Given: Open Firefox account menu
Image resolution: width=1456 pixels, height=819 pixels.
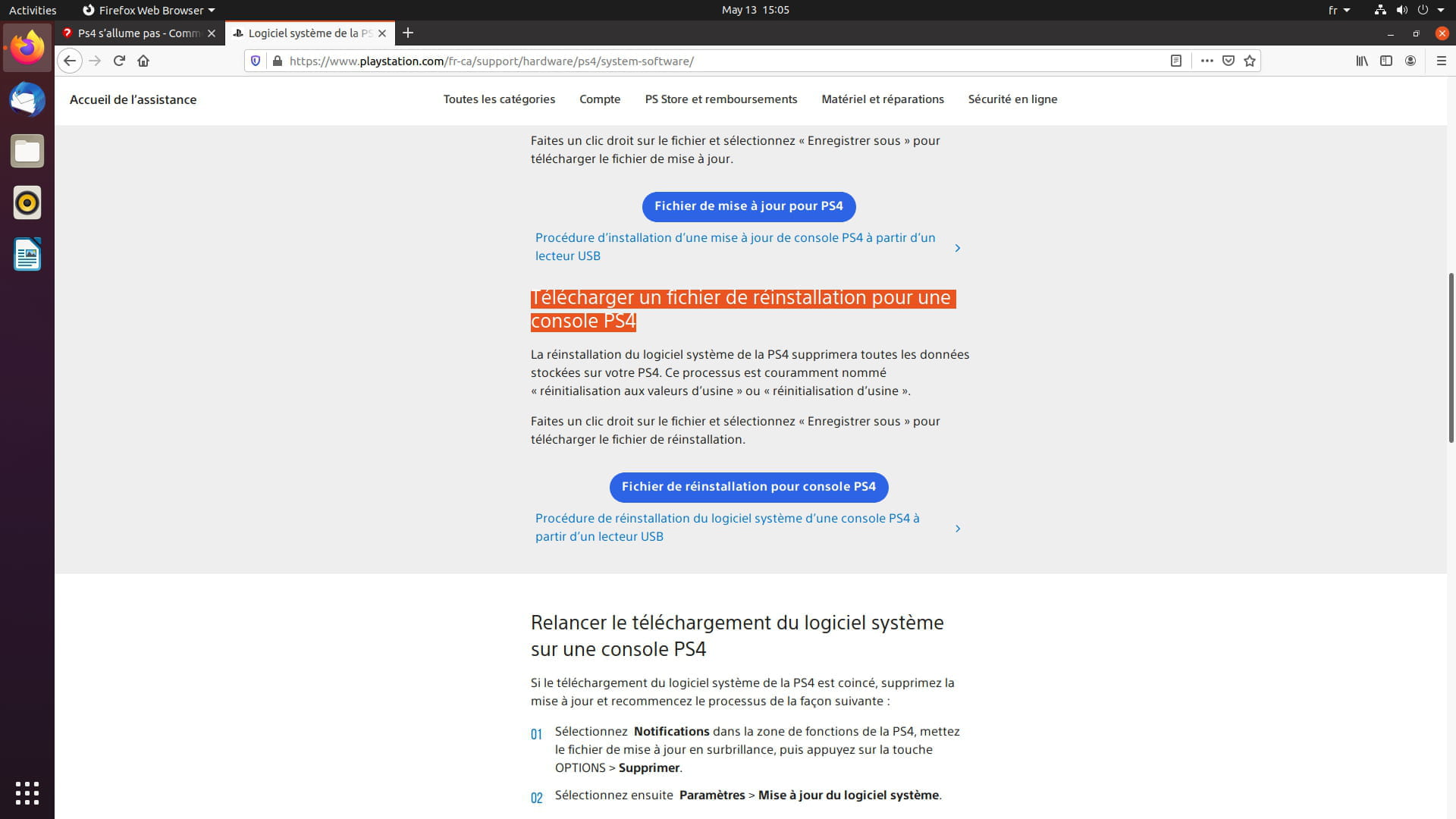Looking at the screenshot, I should [x=1410, y=61].
